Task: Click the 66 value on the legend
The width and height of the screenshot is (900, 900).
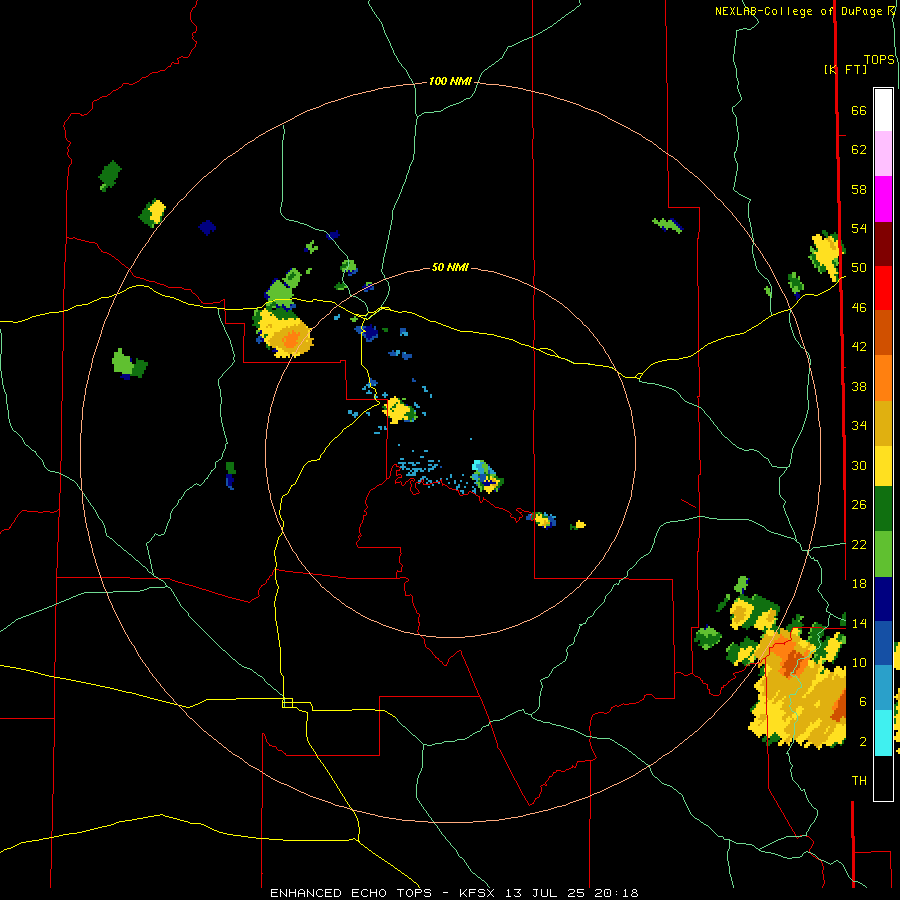Action: point(859,111)
